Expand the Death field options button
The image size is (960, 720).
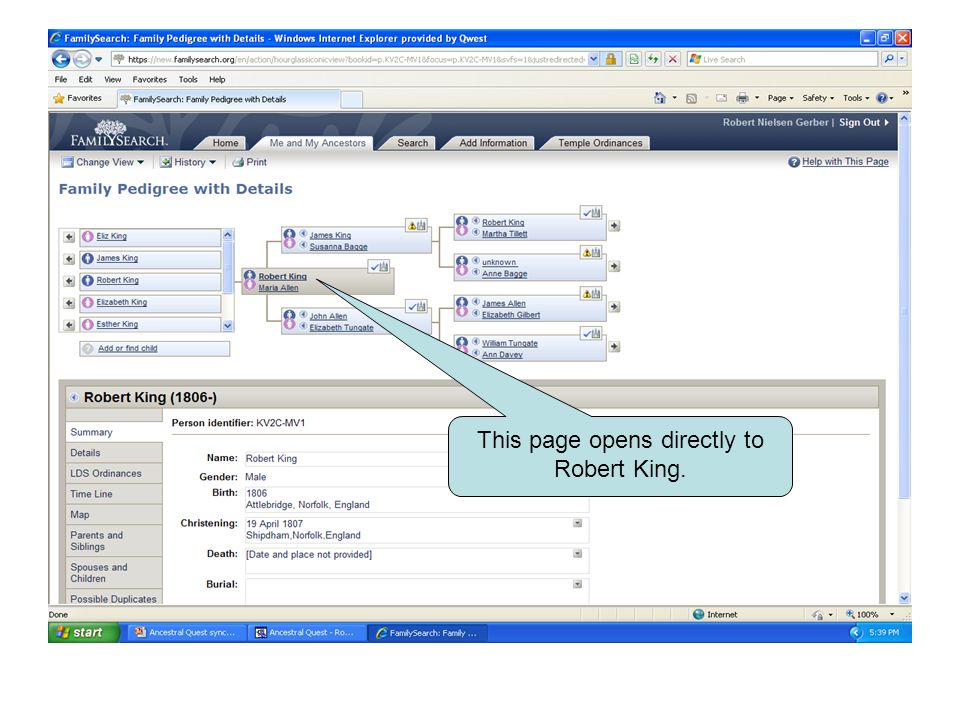(577, 553)
